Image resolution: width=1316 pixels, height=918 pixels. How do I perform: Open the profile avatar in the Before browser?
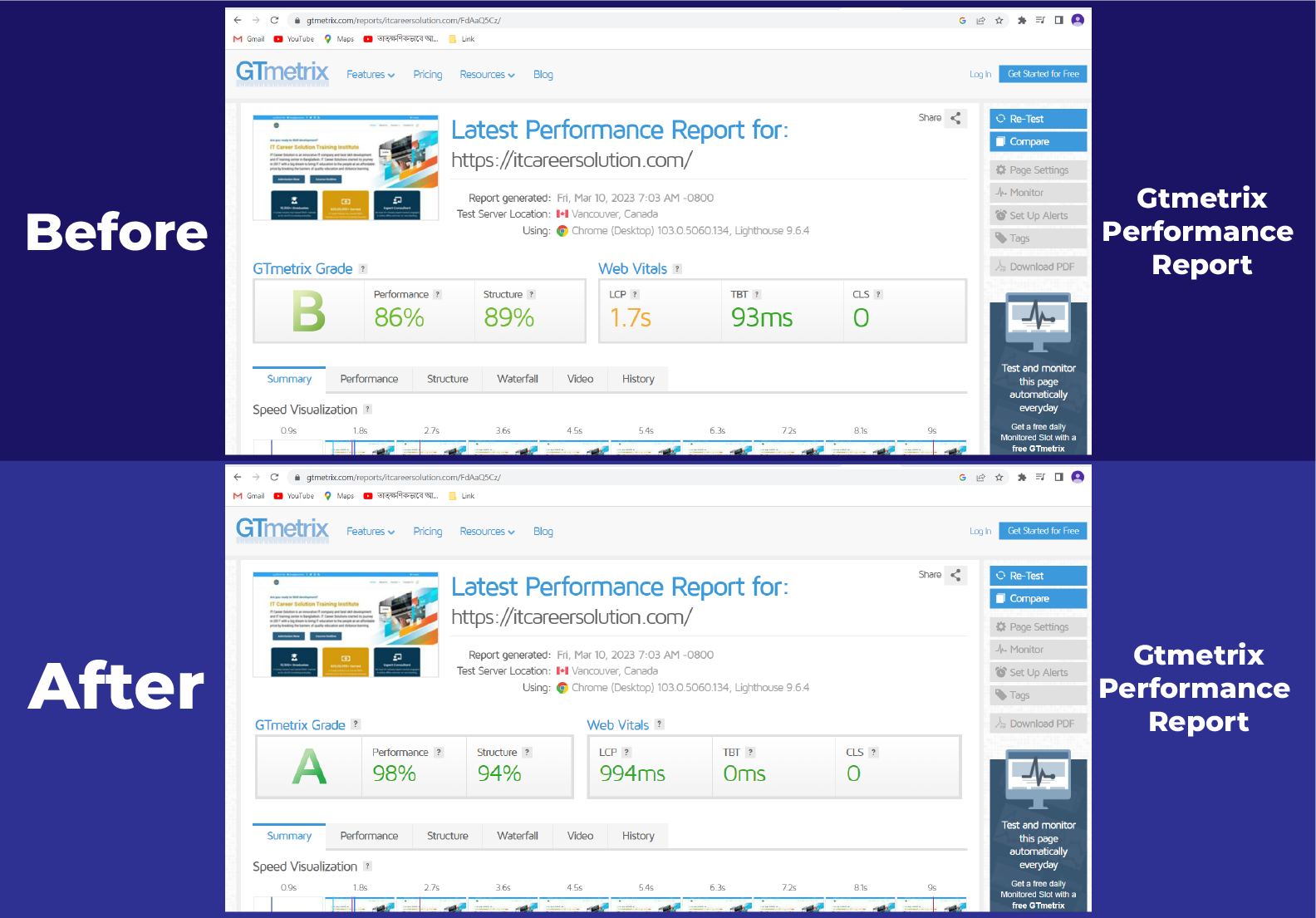[x=1078, y=20]
